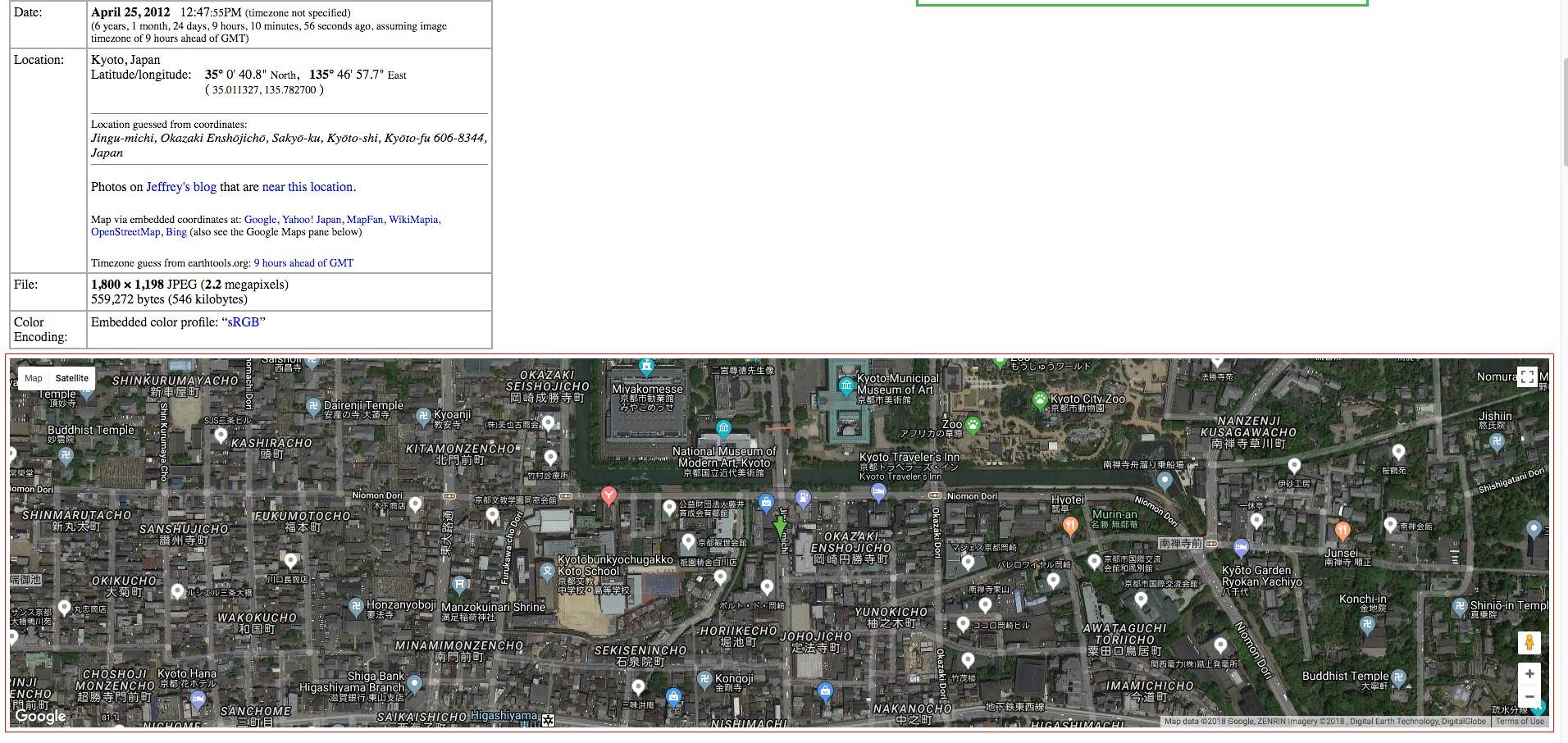Click the green arrow photo location marker
Image resolution: width=1568 pixels, height=743 pixels.
point(780,525)
